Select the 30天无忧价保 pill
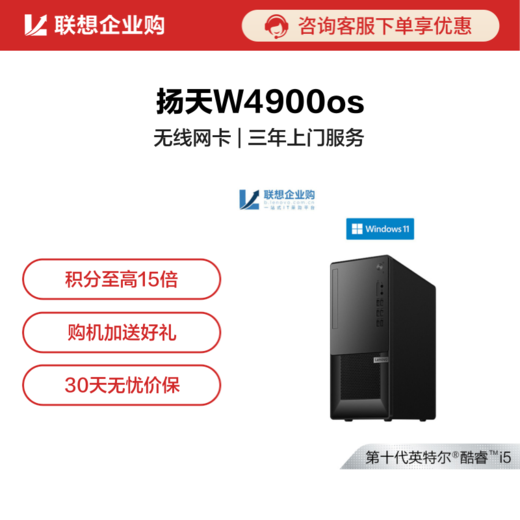Image resolution: width=520 pixels, height=520 pixels. [122, 385]
